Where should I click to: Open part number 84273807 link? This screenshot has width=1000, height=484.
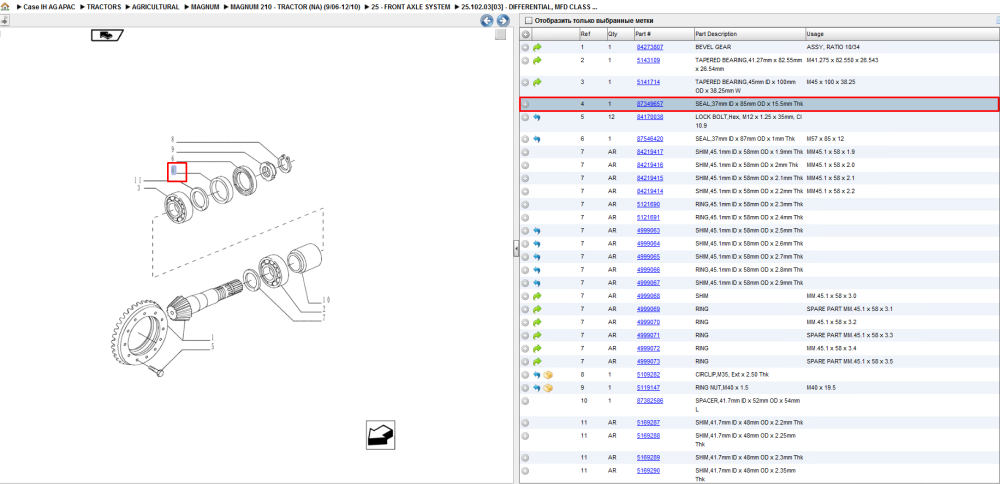(650, 47)
